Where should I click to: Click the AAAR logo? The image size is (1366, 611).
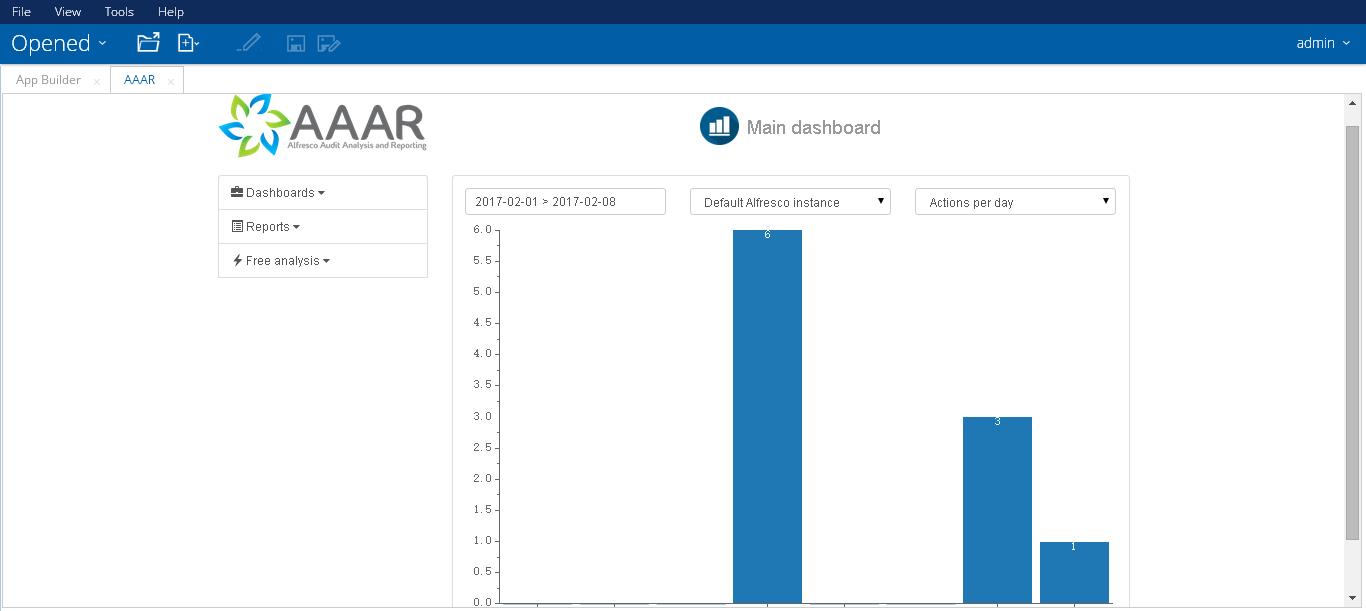pos(323,125)
